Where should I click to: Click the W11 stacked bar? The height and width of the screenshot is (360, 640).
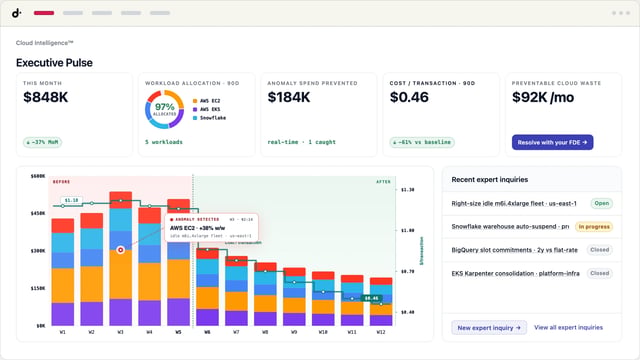pos(352,300)
